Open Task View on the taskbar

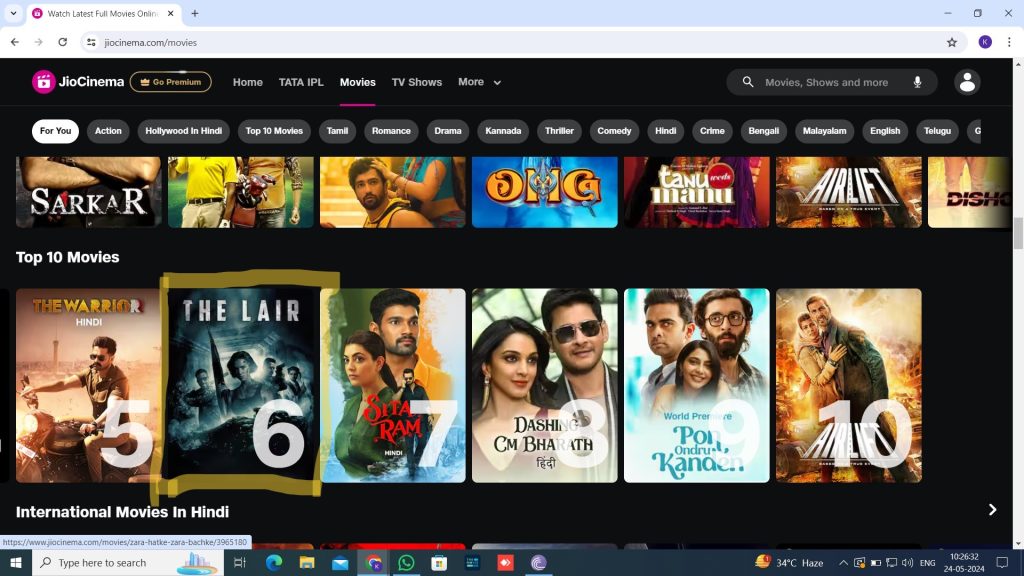click(x=240, y=562)
